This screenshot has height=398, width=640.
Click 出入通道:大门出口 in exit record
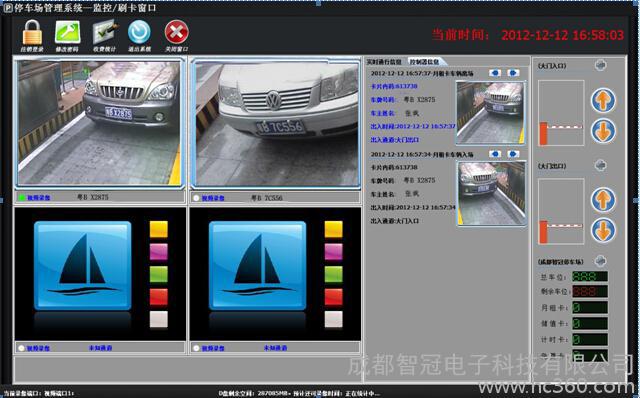395,140
